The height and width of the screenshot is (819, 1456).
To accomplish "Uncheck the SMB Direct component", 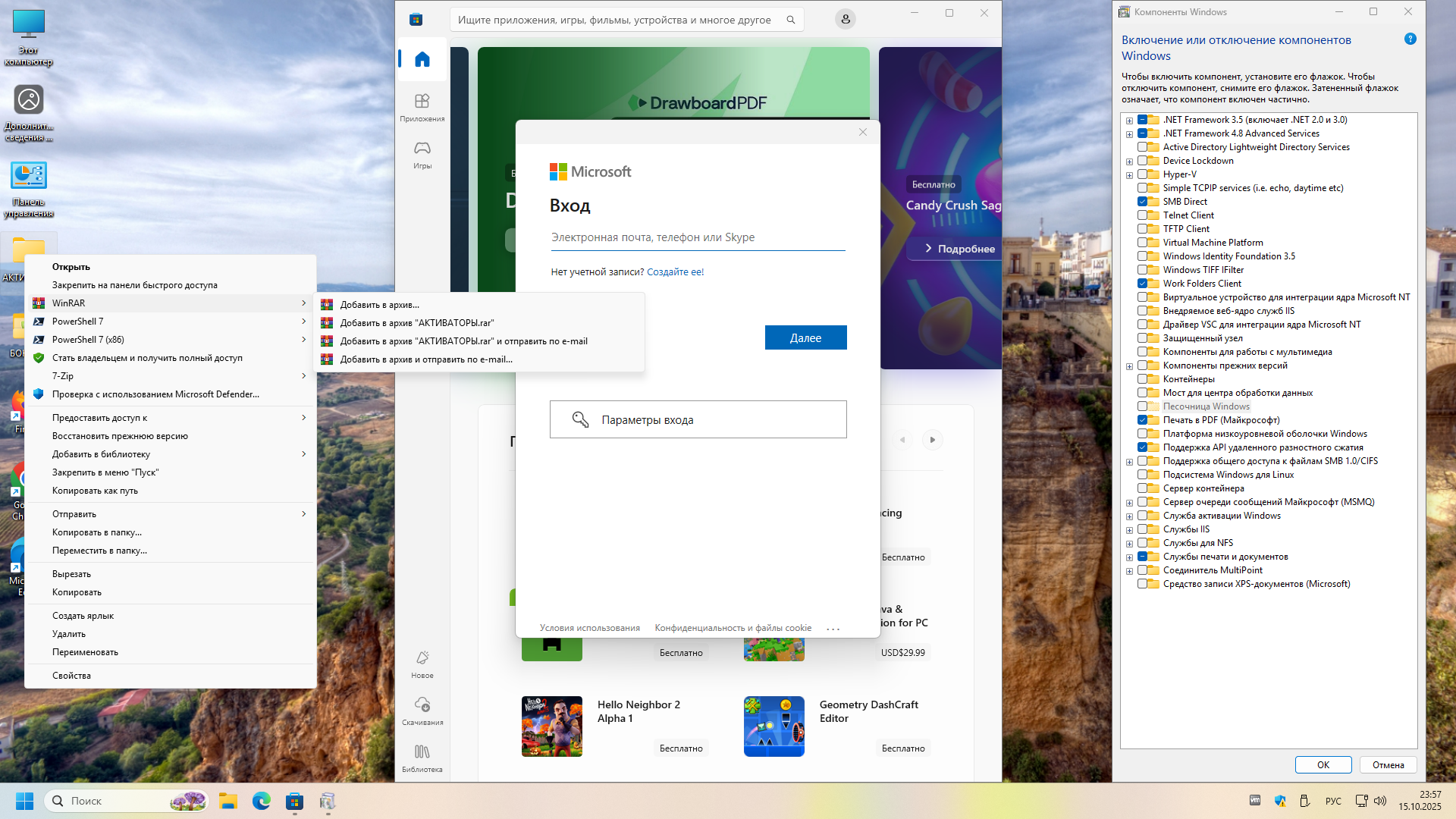I will click(1142, 202).
